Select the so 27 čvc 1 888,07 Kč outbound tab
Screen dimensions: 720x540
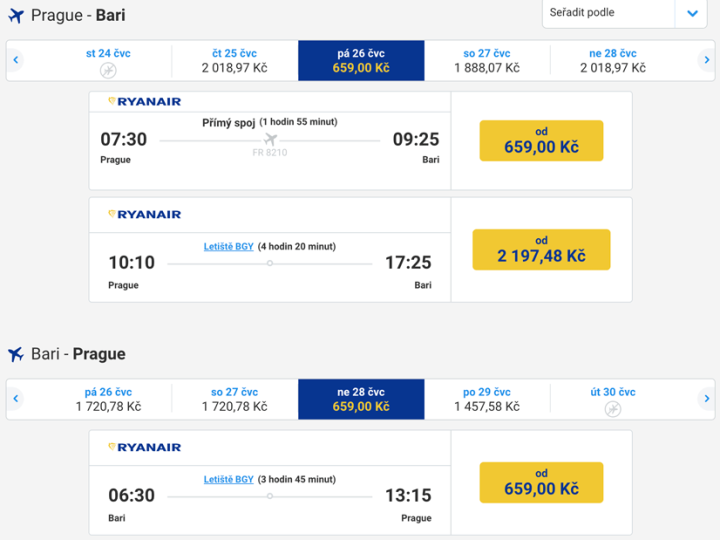(487, 60)
